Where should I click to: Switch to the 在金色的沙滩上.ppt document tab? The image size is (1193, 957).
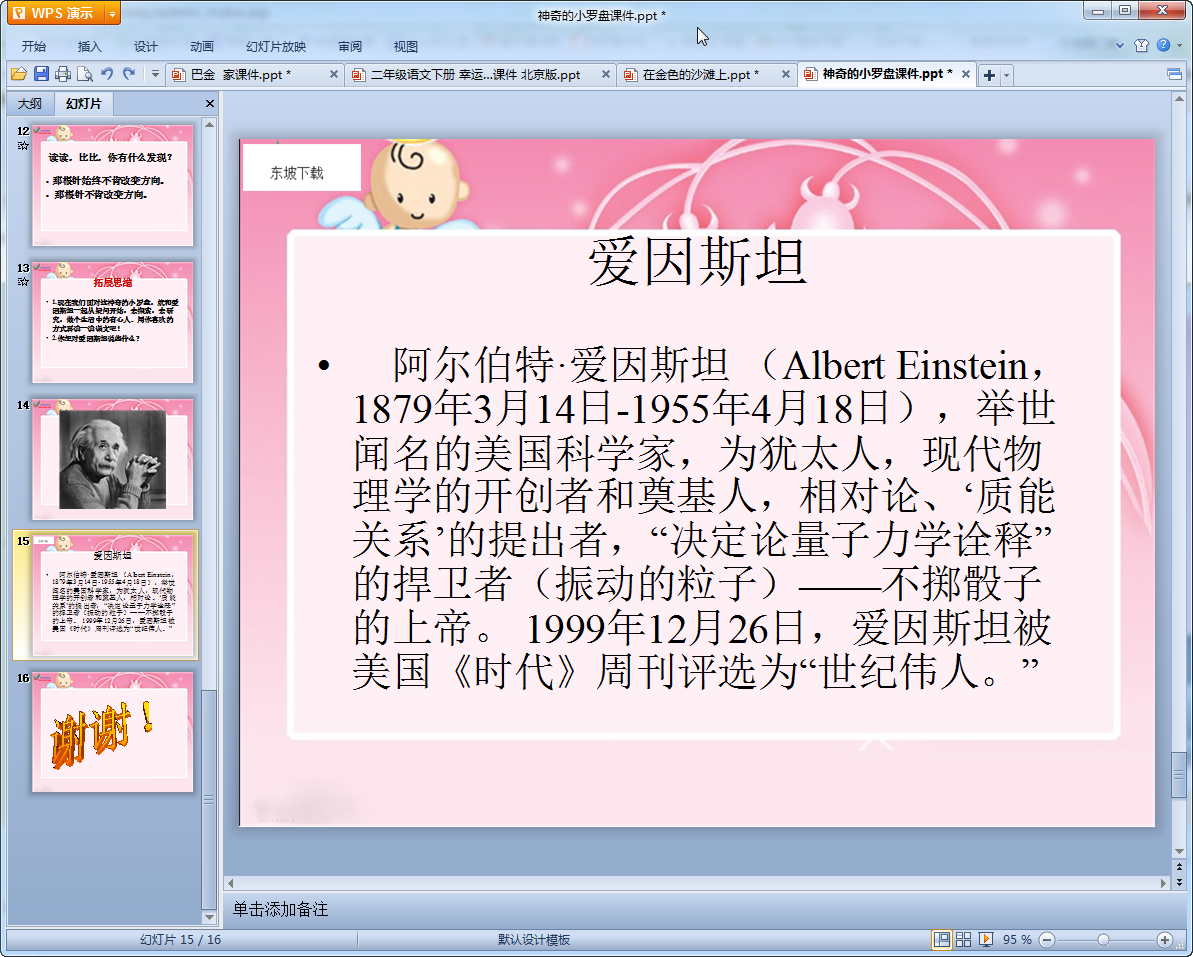coord(700,75)
